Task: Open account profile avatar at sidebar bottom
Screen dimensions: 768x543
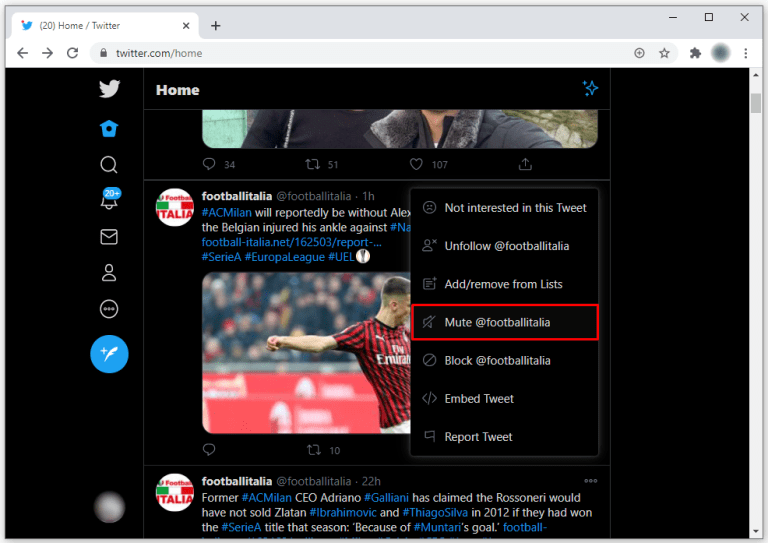Action: point(109,507)
